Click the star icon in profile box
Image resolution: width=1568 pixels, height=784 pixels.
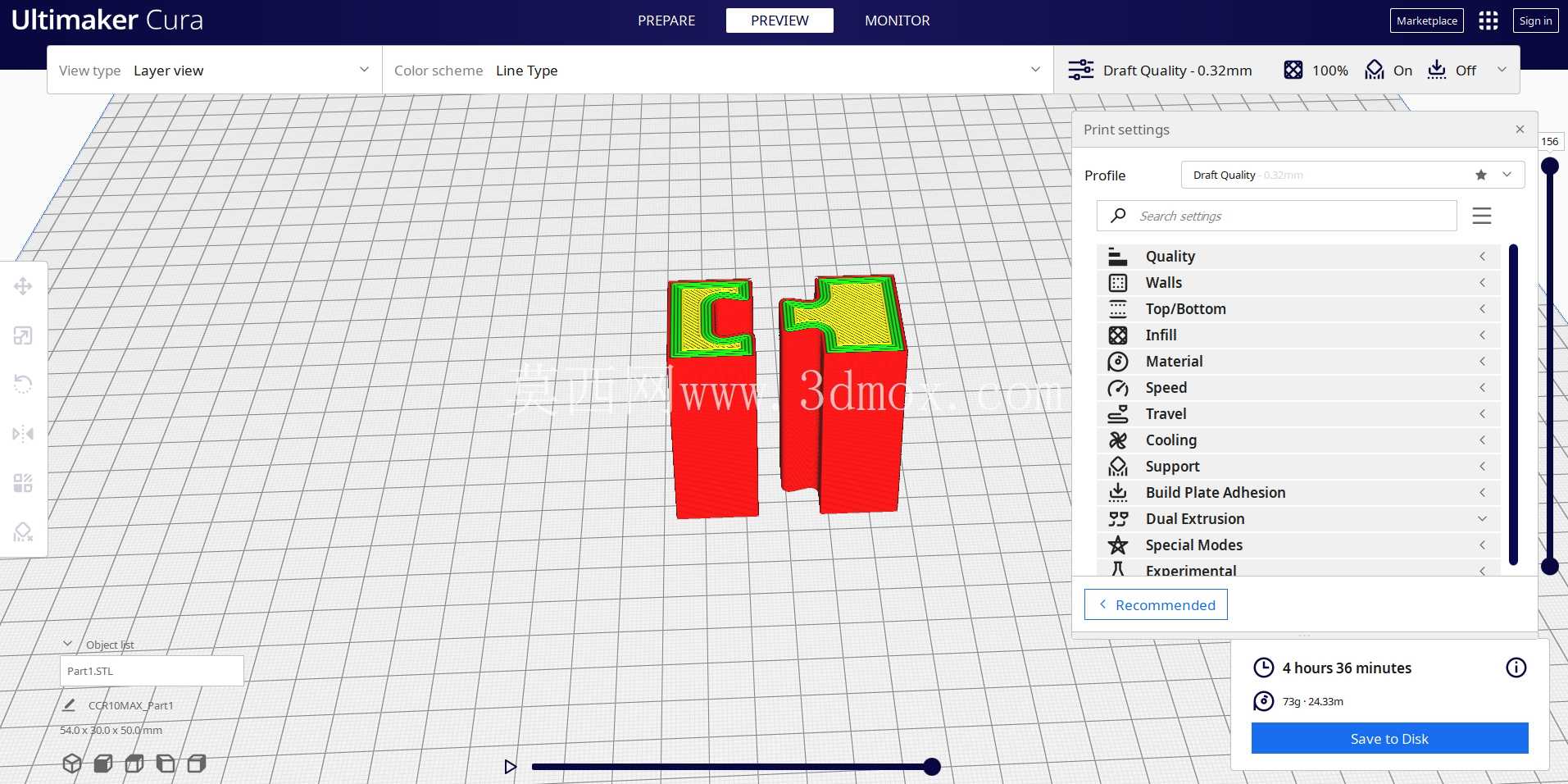point(1480,175)
